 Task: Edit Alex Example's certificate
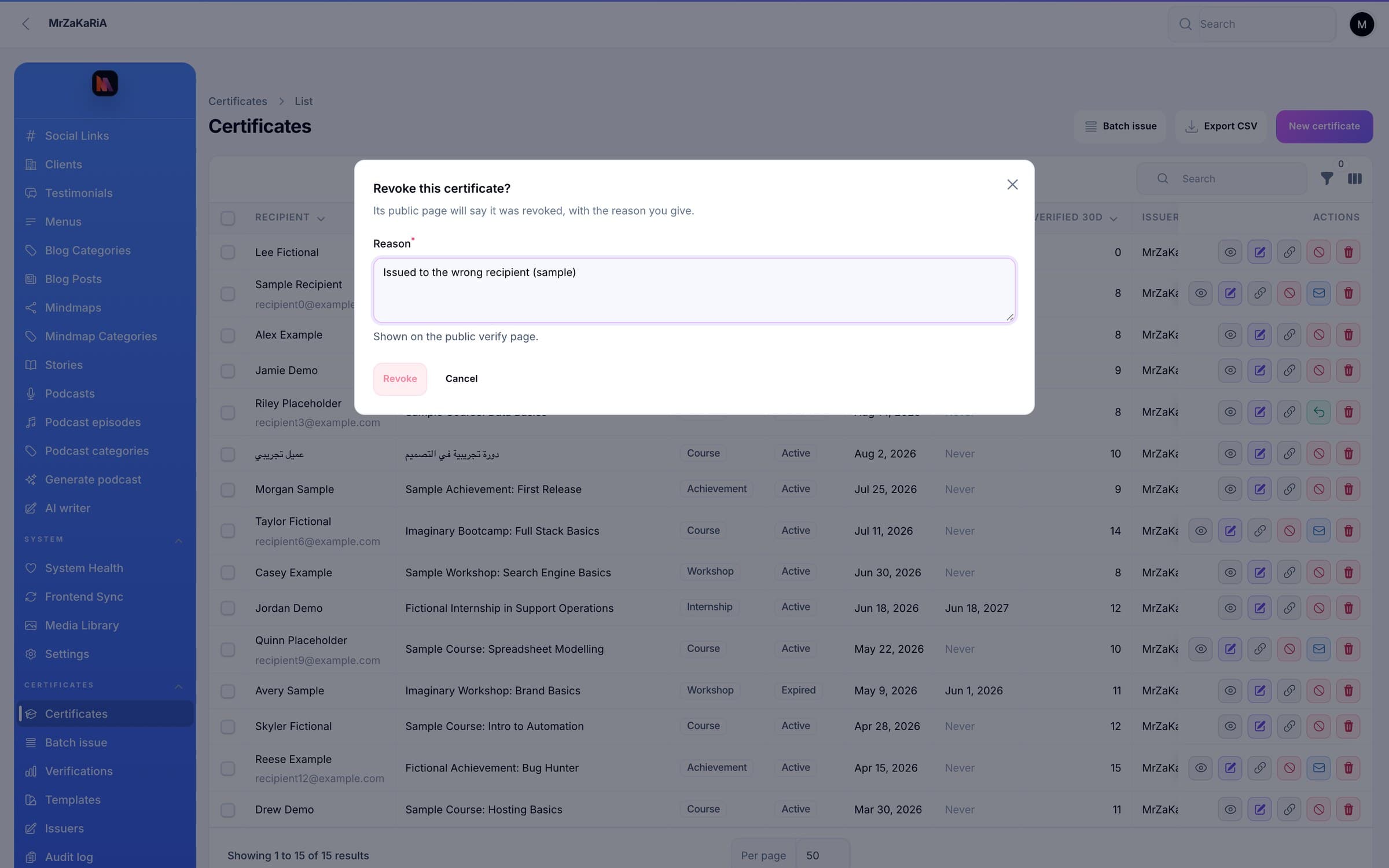point(1259,335)
